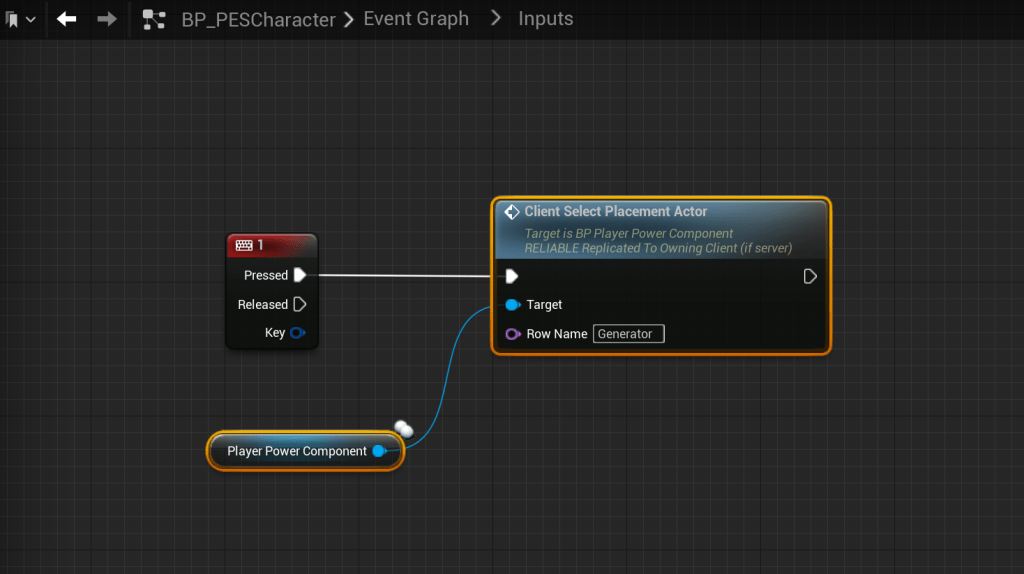Click the Row Name field containing Generator

click(x=628, y=334)
